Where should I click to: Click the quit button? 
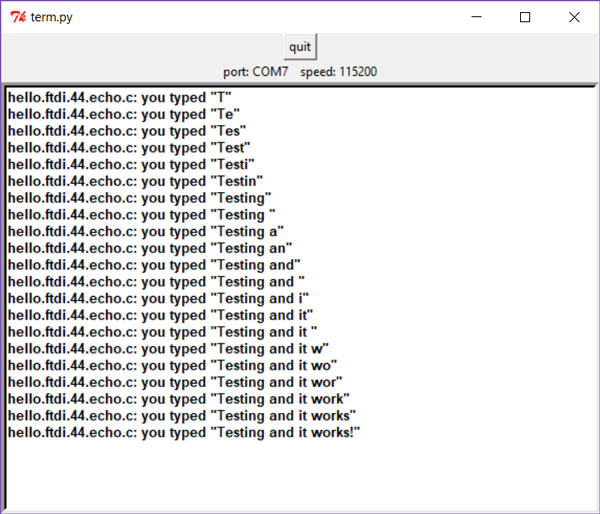tap(300, 47)
